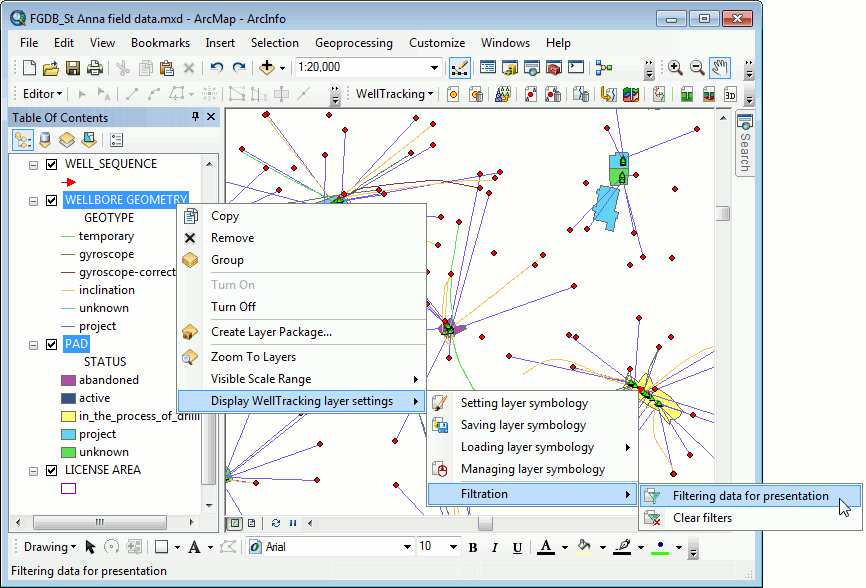Viewport: 866px width, 588px height.
Task: Click the Refresh map view icon
Action: pos(276,523)
